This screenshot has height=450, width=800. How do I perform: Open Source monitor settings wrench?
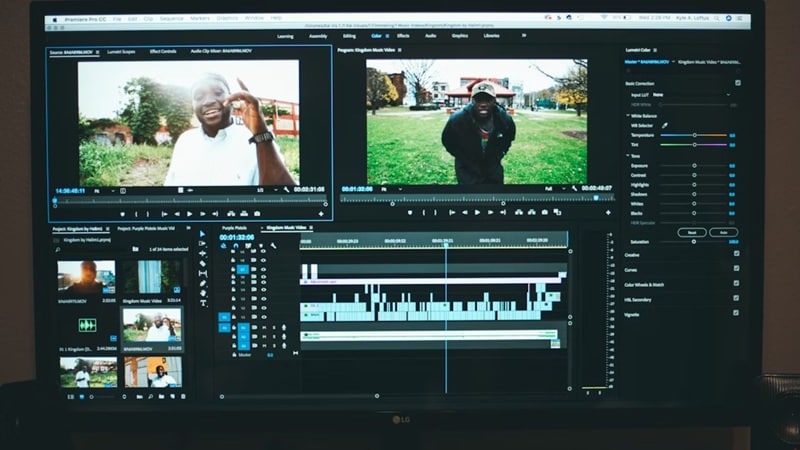(x=286, y=190)
